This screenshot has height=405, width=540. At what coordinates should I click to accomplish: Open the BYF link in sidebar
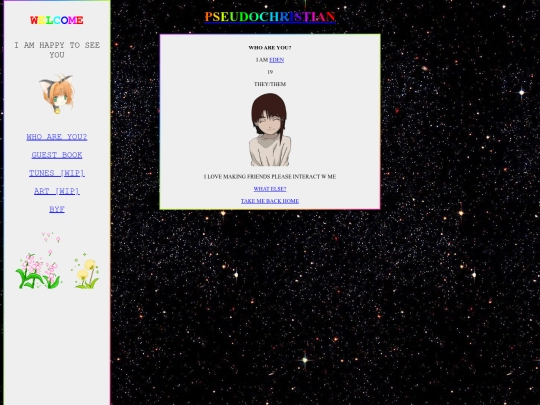pos(57,209)
